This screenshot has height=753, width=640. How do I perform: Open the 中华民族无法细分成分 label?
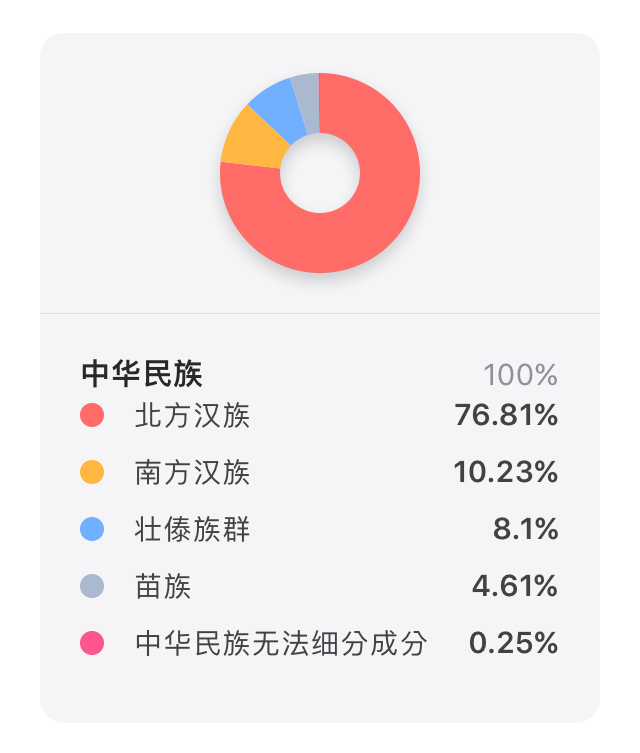coord(281,644)
